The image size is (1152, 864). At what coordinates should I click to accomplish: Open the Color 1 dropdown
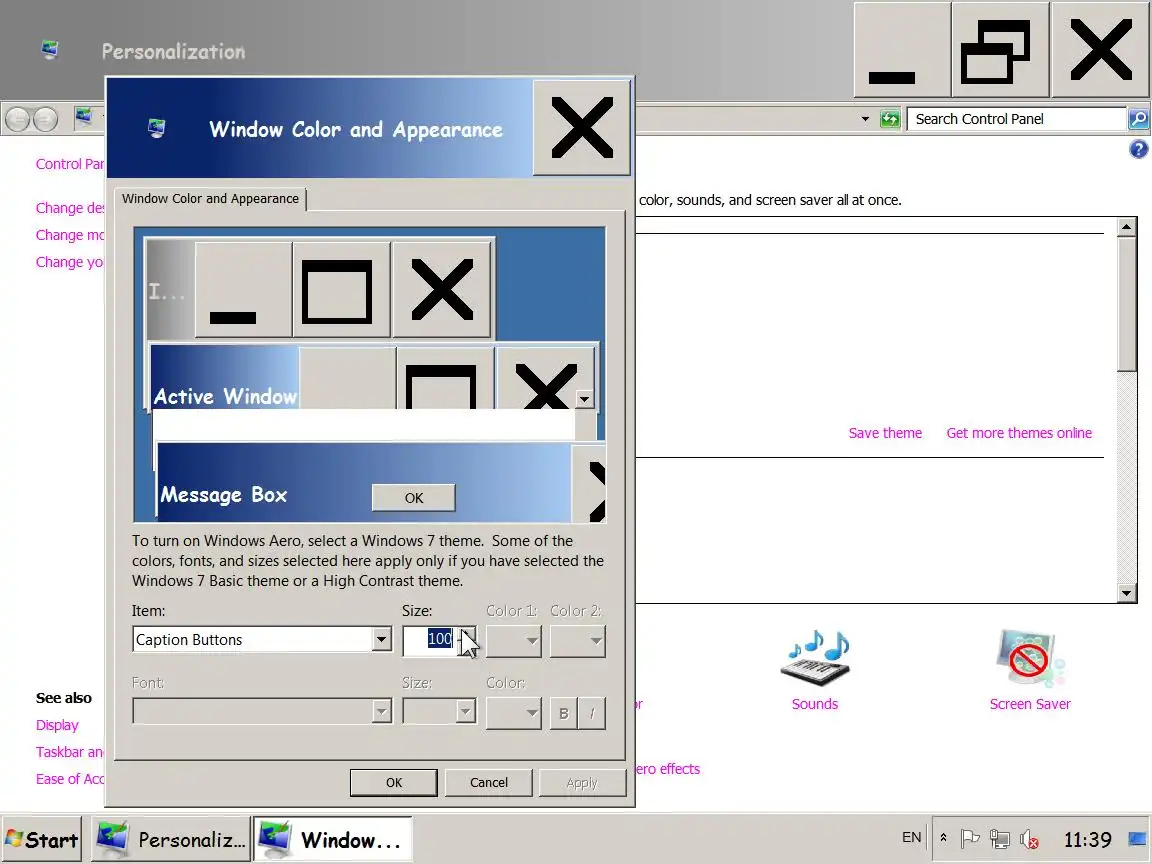tap(514, 641)
